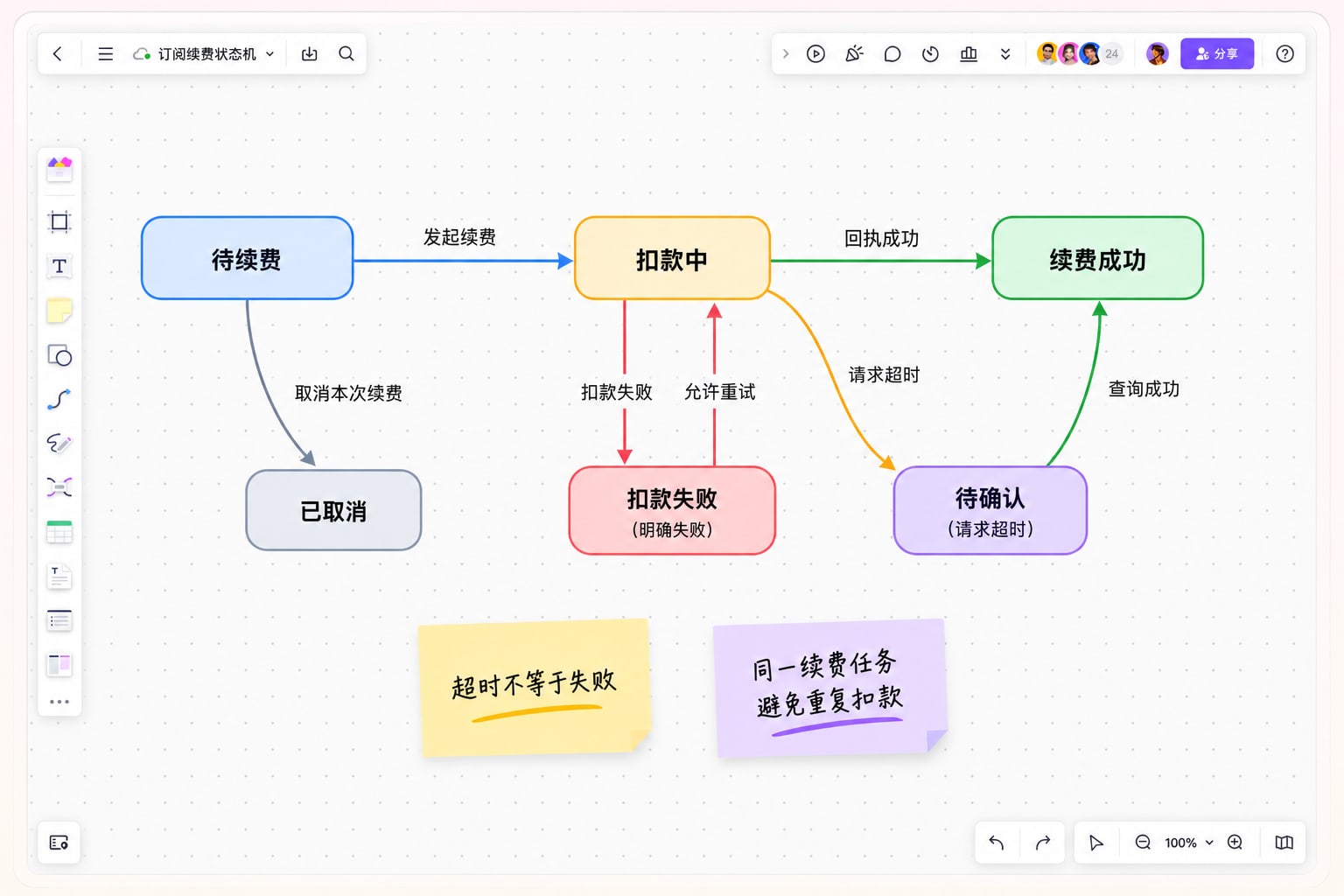
Task: Click the 取消本次续费 connector label
Action: tap(348, 393)
